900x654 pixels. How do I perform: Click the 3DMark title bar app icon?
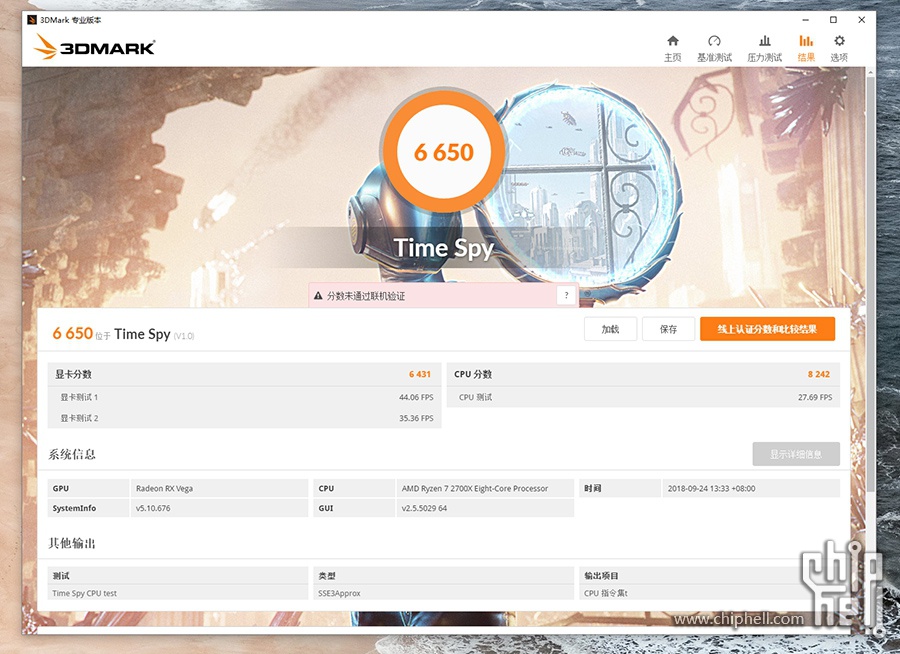click(32, 20)
